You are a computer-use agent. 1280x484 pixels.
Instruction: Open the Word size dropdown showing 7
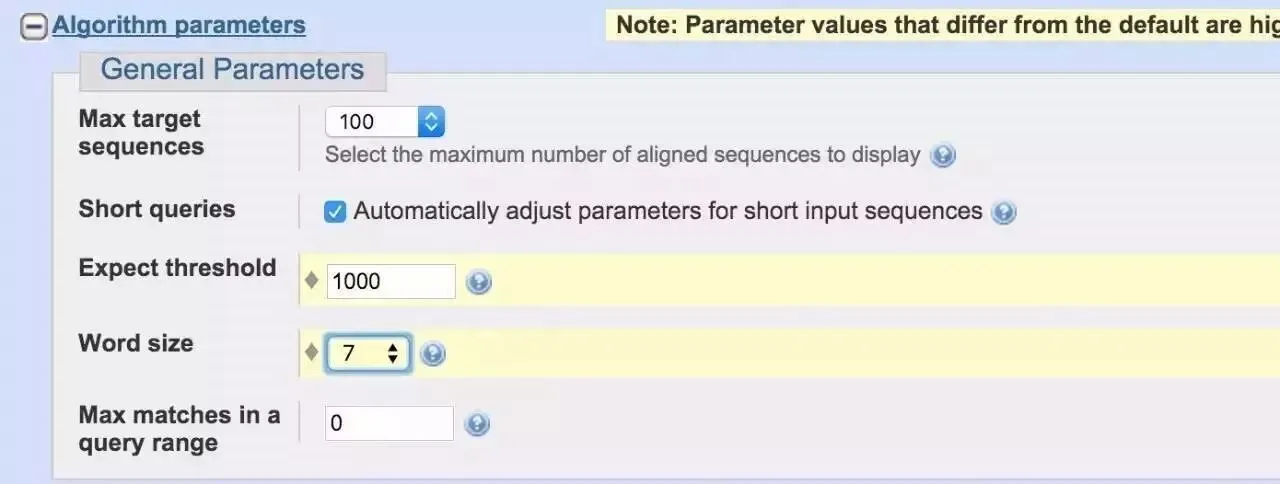point(369,353)
